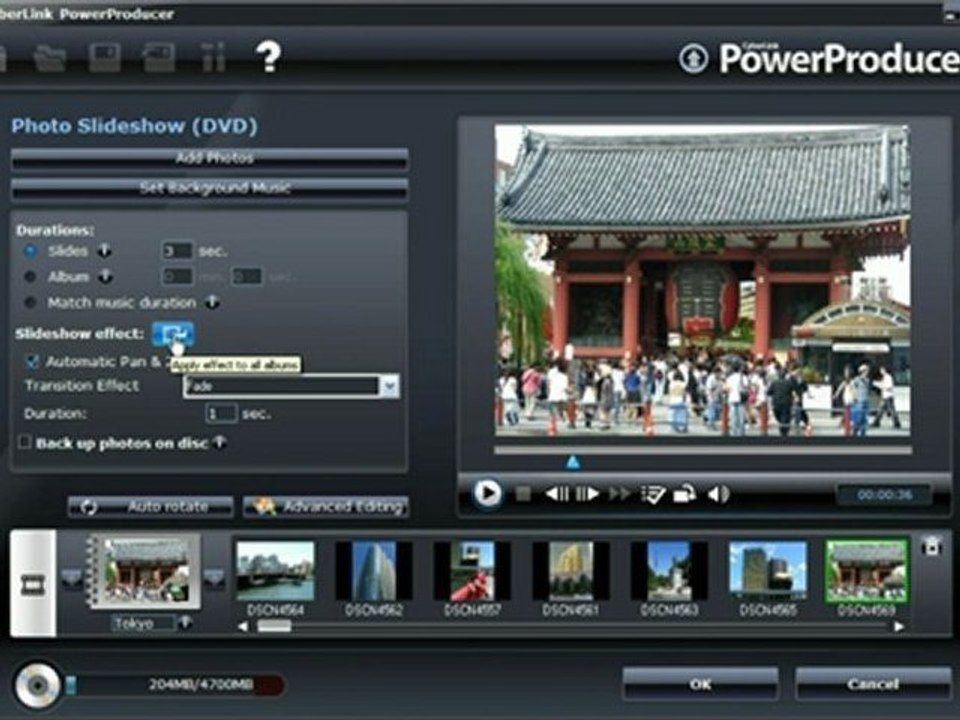
Task: Click Set Background Music button
Action: [x=209, y=189]
